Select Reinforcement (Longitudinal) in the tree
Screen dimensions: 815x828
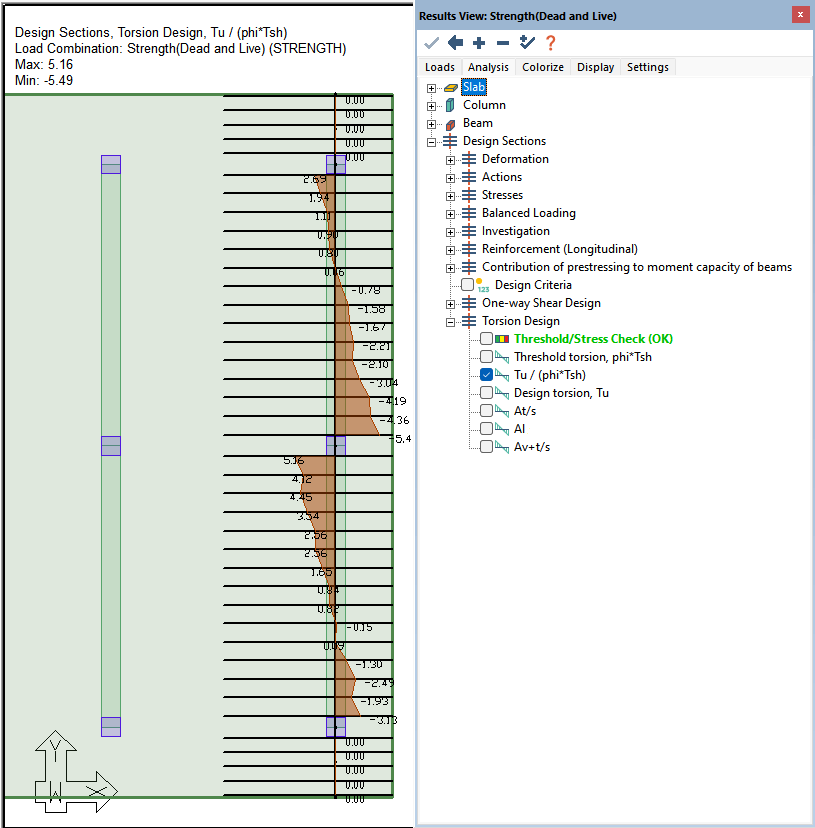(559, 249)
